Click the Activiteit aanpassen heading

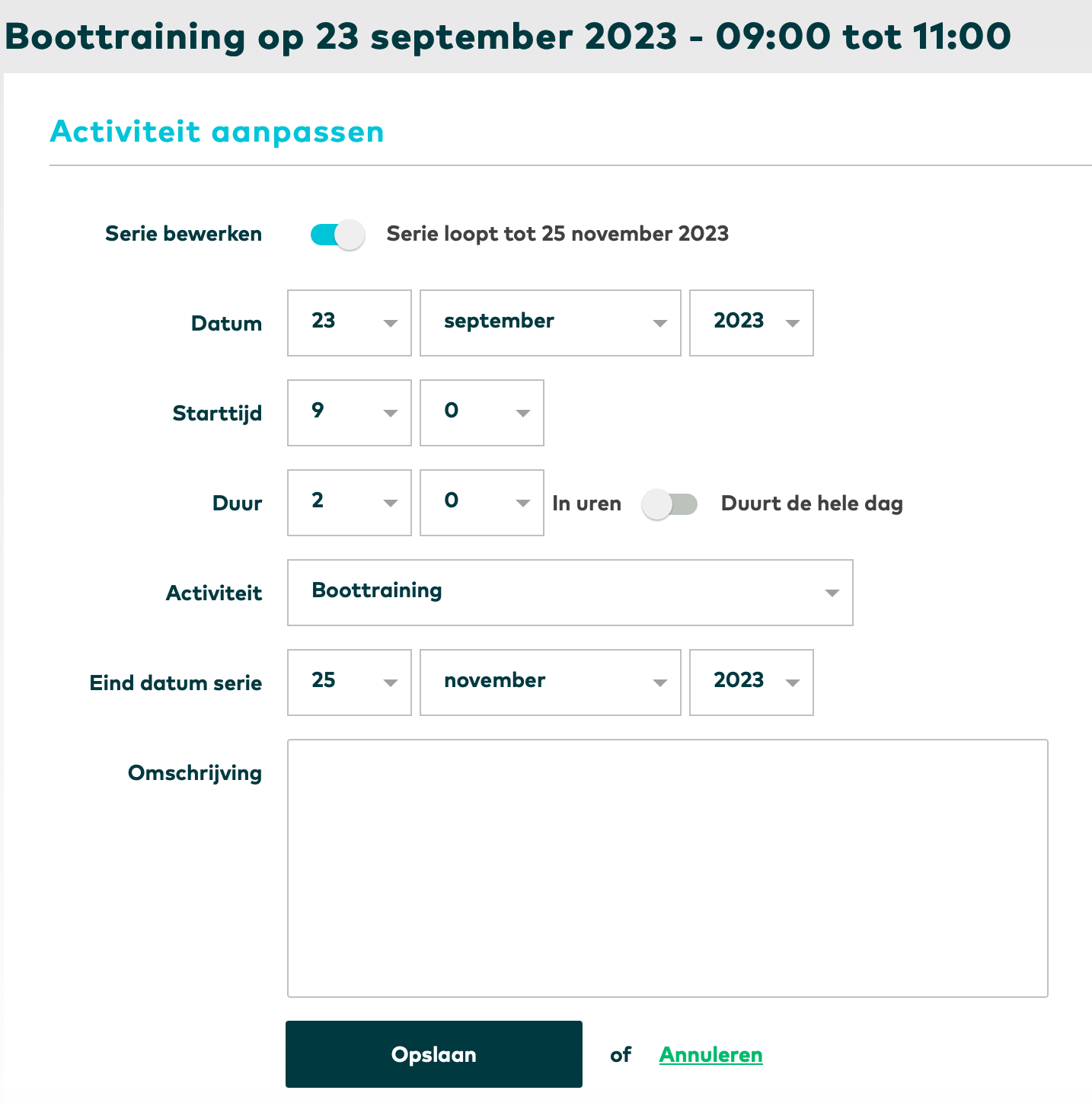tap(217, 132)
